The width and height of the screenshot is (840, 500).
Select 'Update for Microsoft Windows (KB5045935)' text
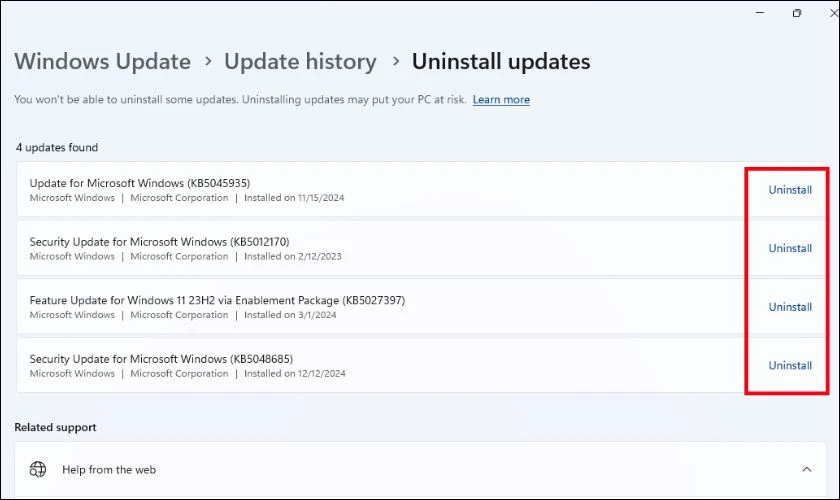(x=140, y=183)
